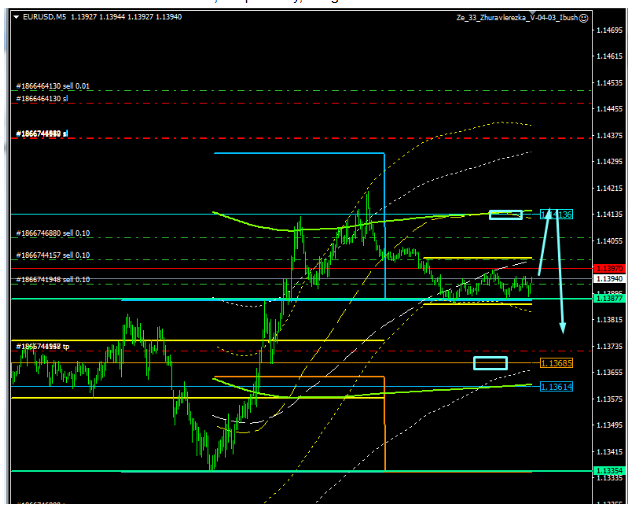
Task: Select order label #1866746880 sell 0.10
Action: coord(53,233)
